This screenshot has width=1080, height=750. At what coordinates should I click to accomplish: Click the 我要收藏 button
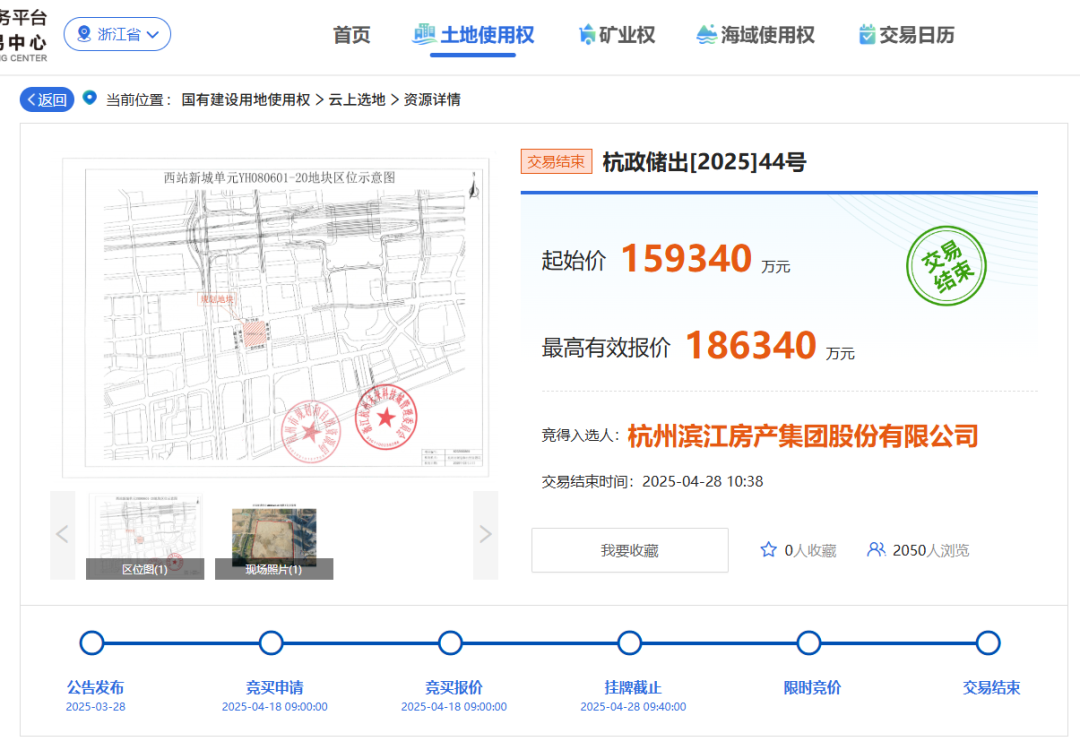630,550
